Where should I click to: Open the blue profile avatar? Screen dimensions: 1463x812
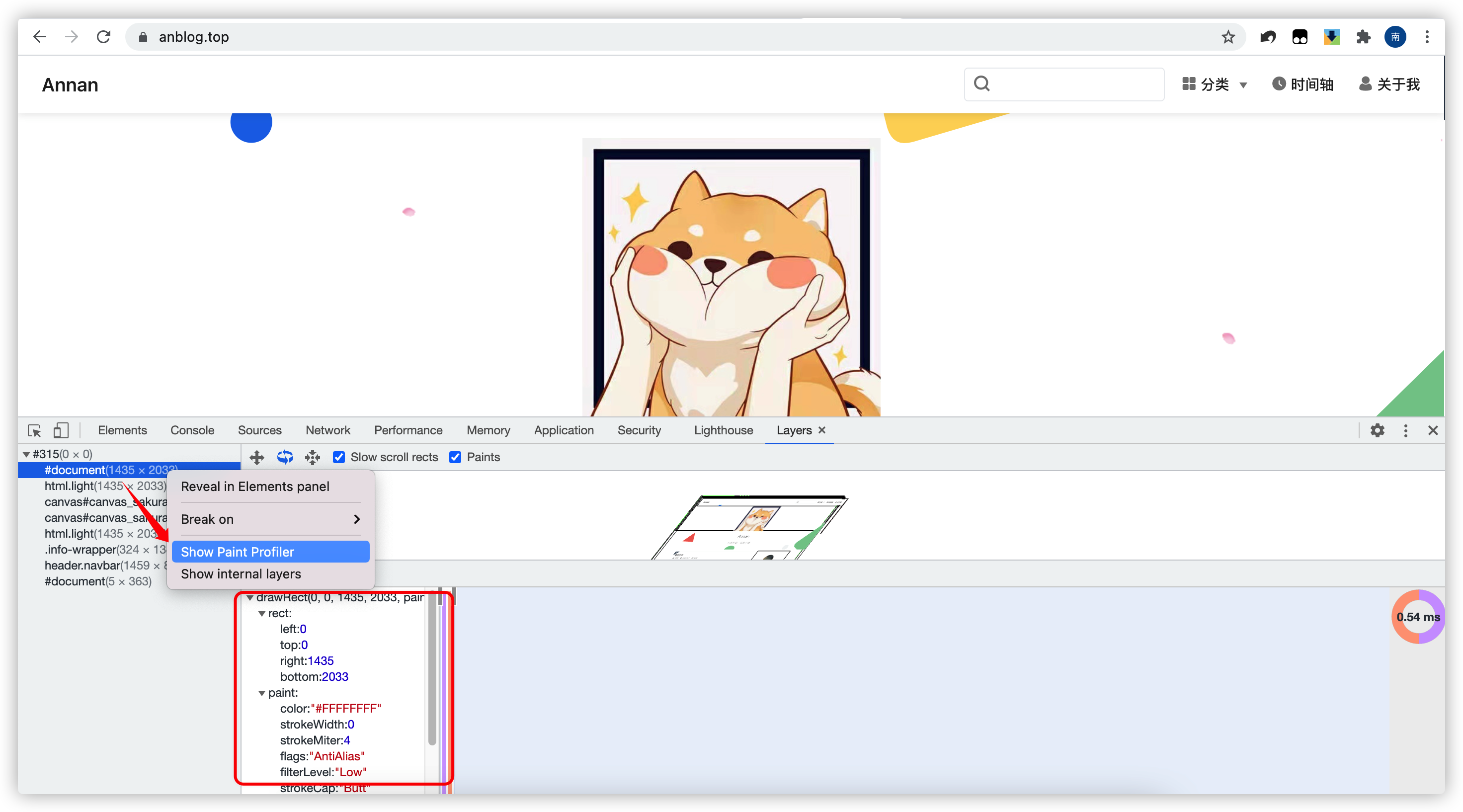(x=1395, y=37)
